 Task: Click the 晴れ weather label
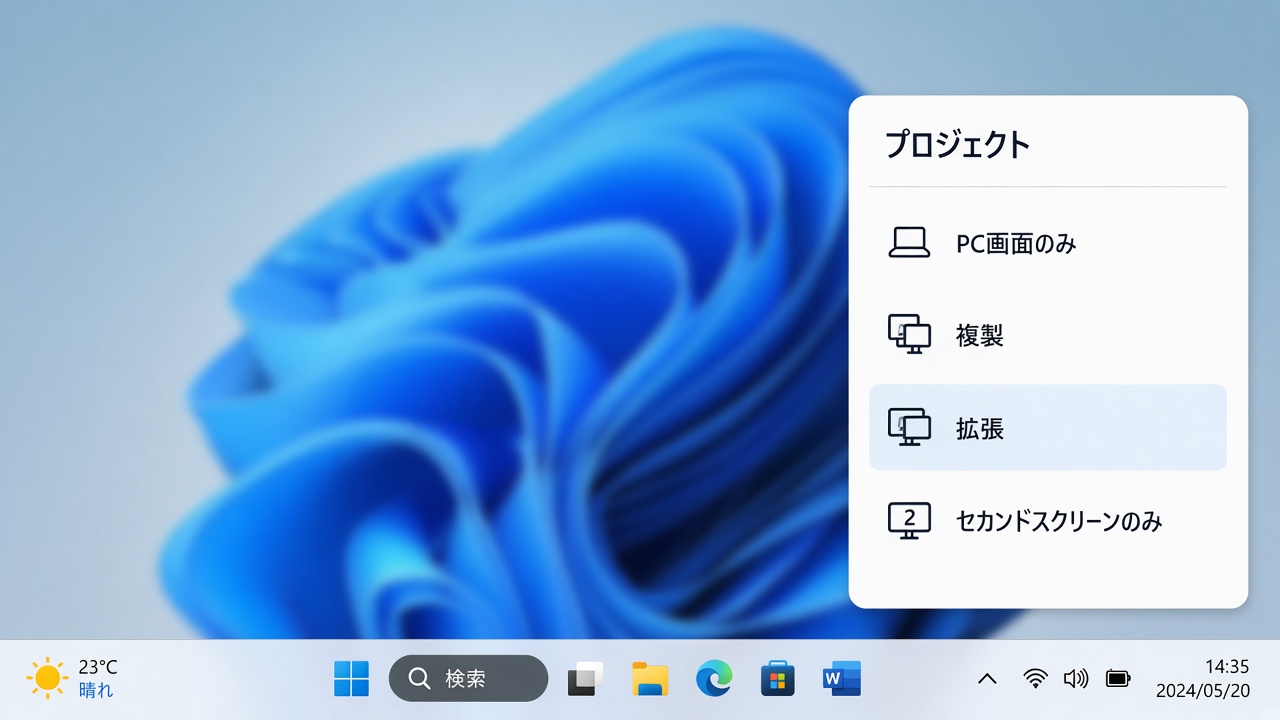pos(96,690)
